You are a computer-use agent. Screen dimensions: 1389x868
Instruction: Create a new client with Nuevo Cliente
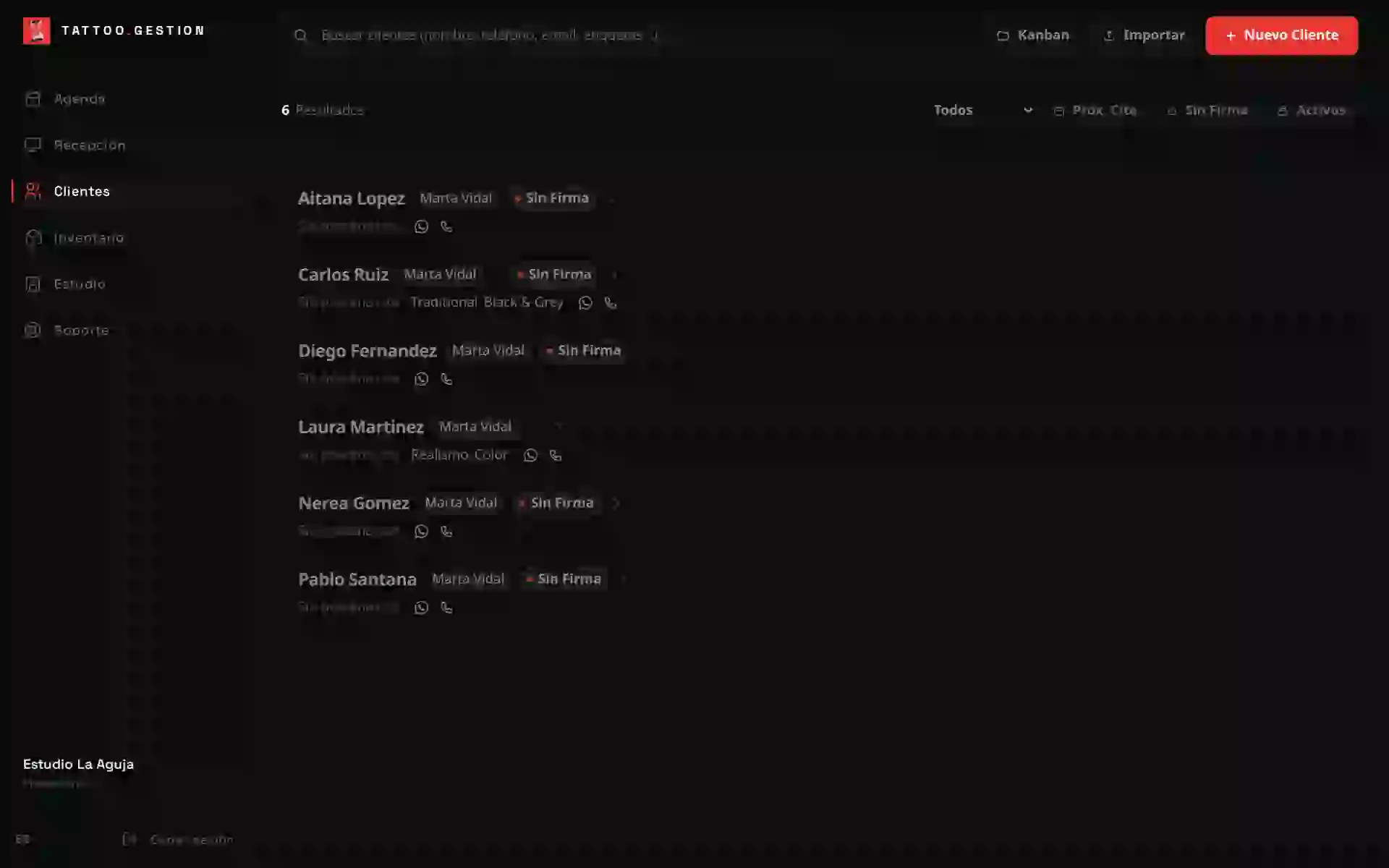(x=1281, y=35)
